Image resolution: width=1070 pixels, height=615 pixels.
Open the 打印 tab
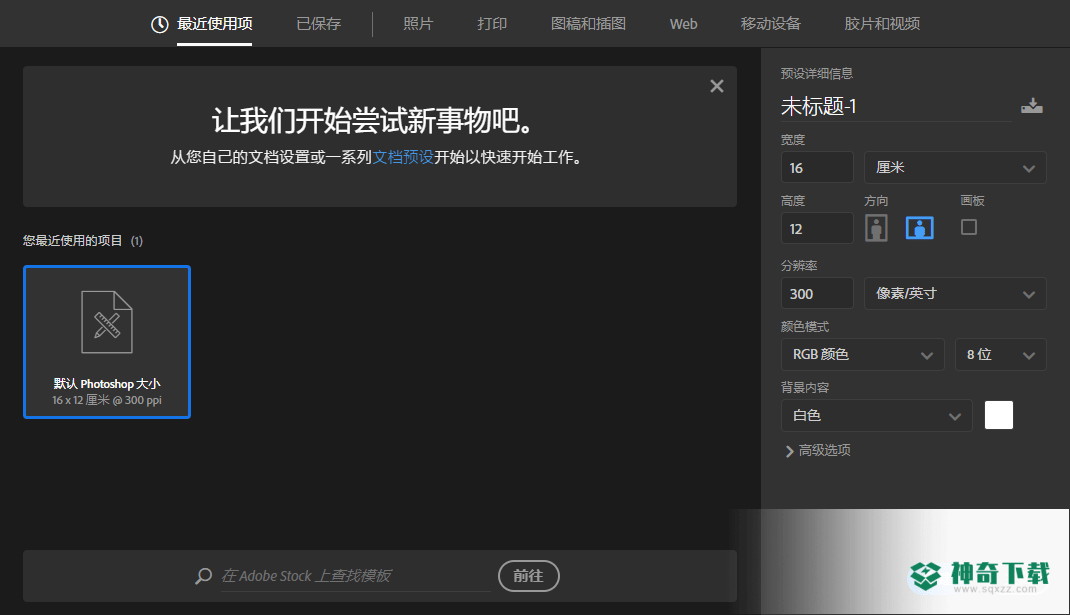(x=492, y=24)
